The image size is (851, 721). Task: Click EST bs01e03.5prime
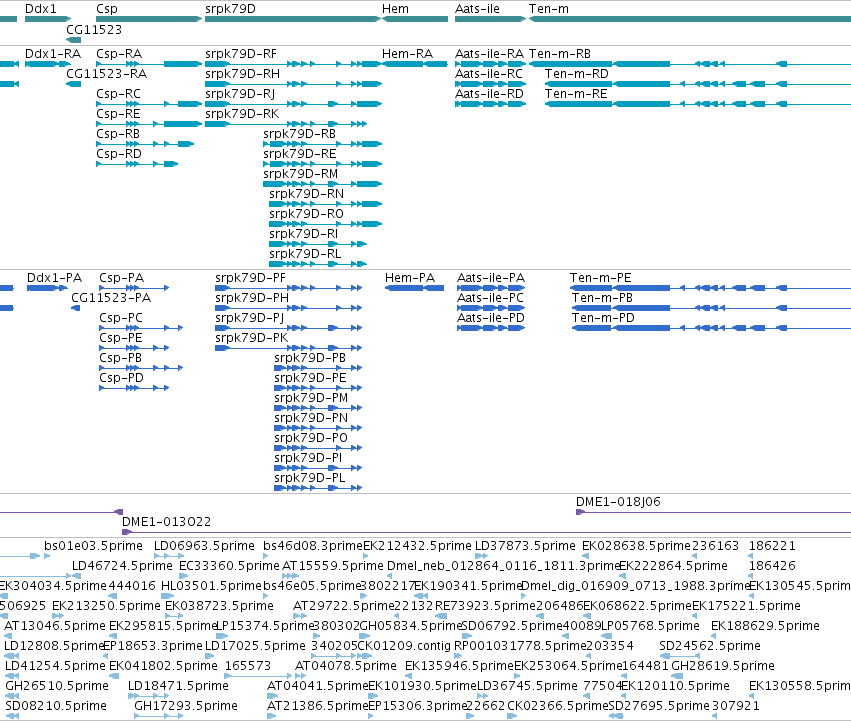93,546
